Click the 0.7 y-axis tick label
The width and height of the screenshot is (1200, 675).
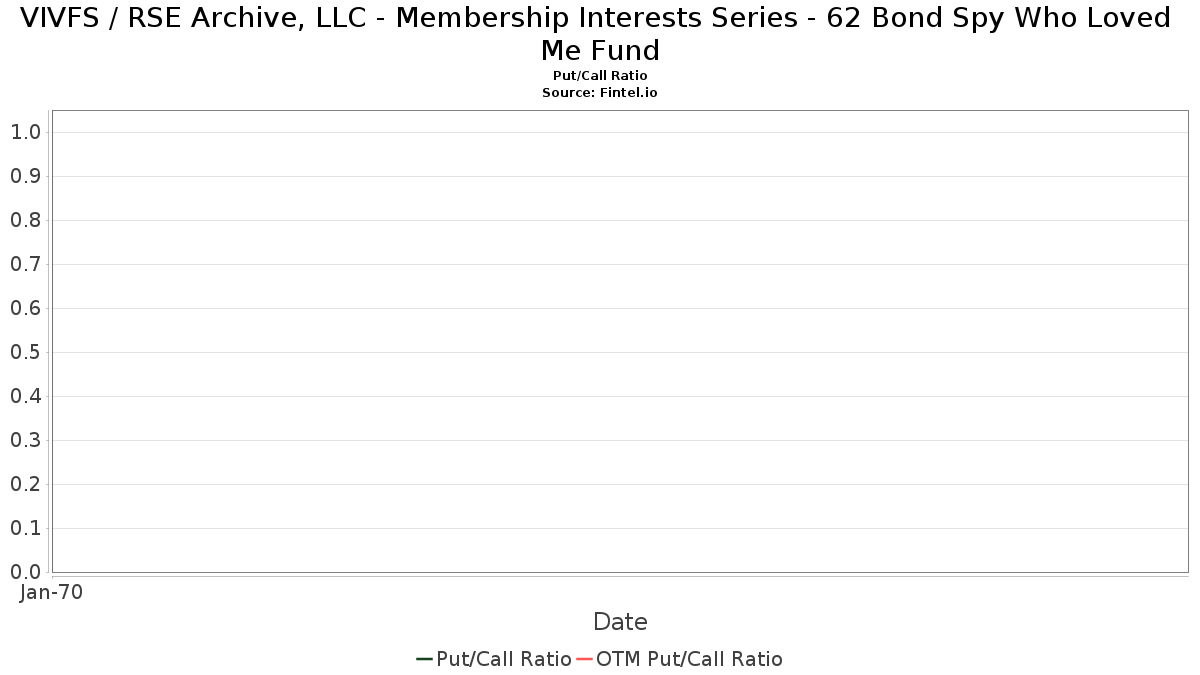(25, 264)
